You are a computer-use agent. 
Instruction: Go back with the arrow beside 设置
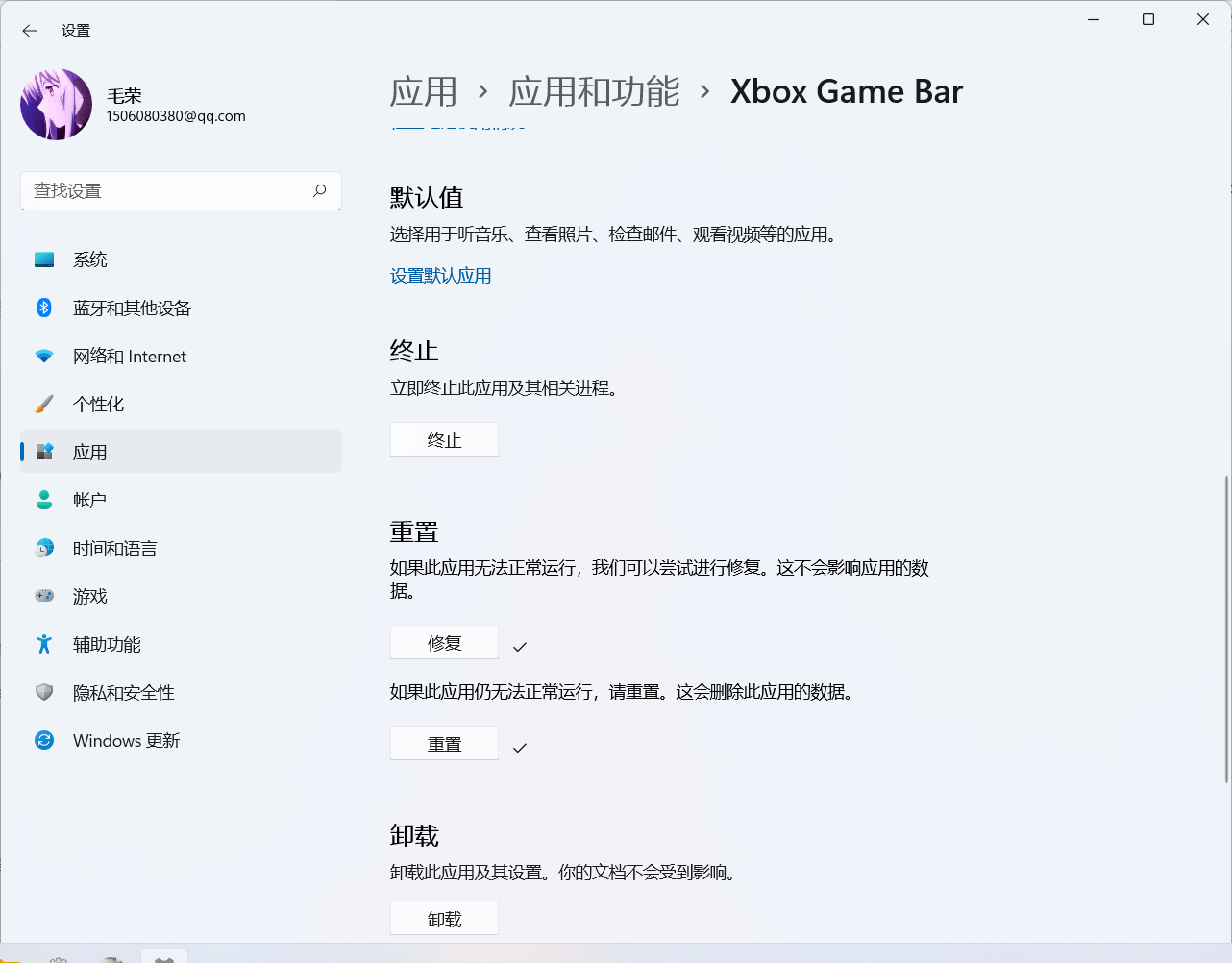tap(30, 31)
